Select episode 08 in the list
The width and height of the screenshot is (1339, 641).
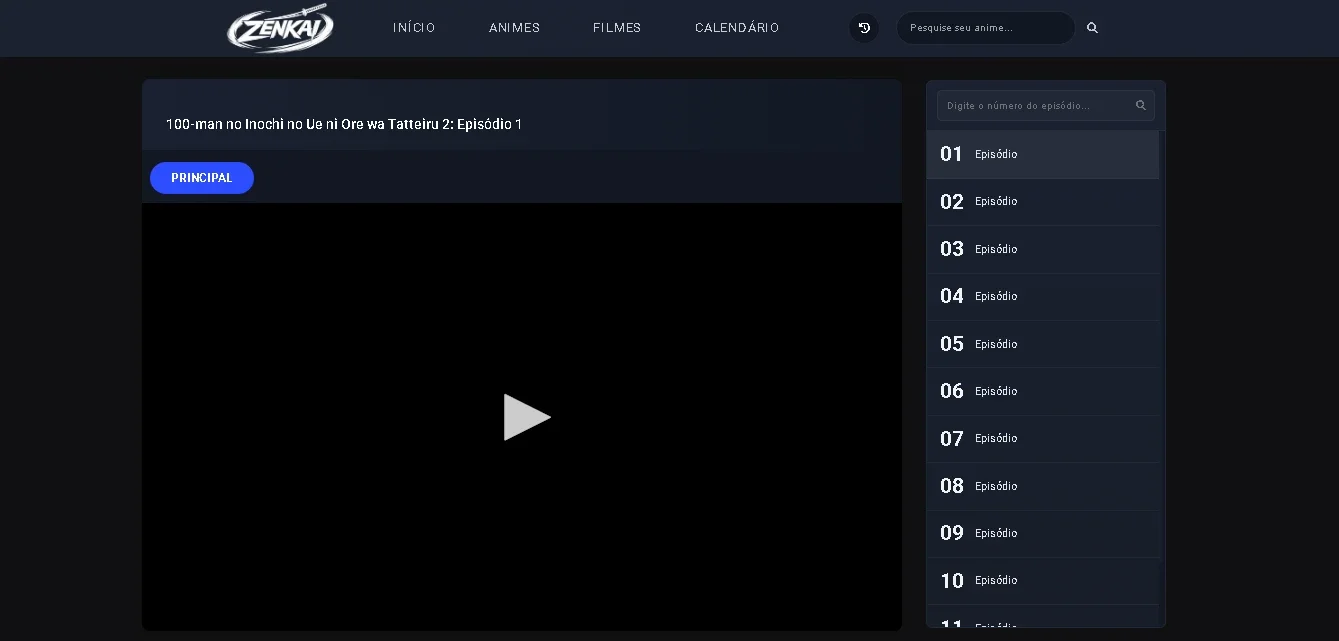click(x=1043, y=486)
